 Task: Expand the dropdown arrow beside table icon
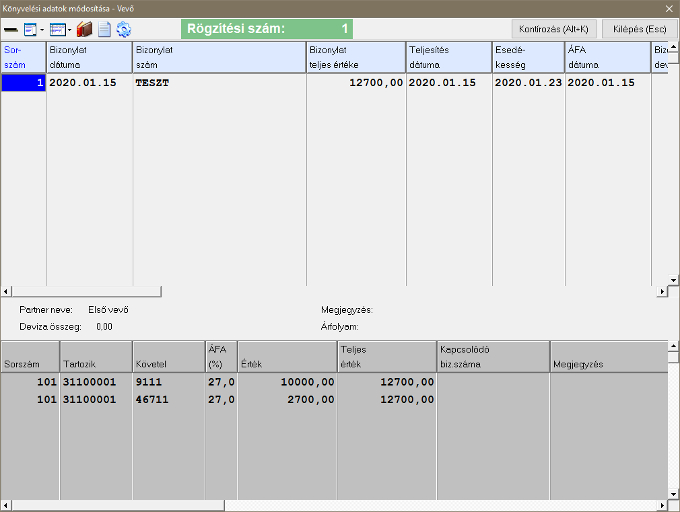pyautogui.click(x=70, y=30)
